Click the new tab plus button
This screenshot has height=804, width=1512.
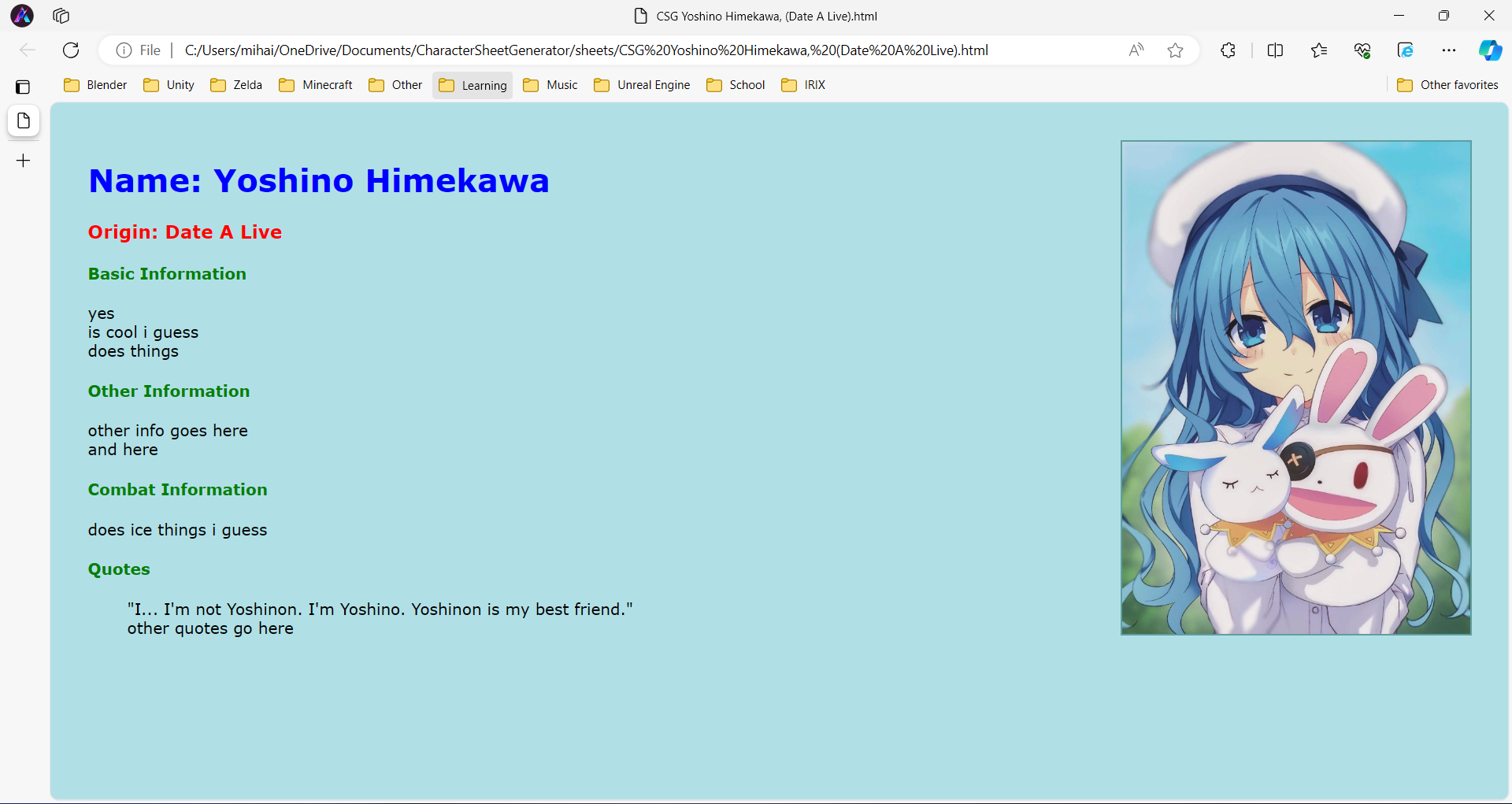click(x=24, y=161)
